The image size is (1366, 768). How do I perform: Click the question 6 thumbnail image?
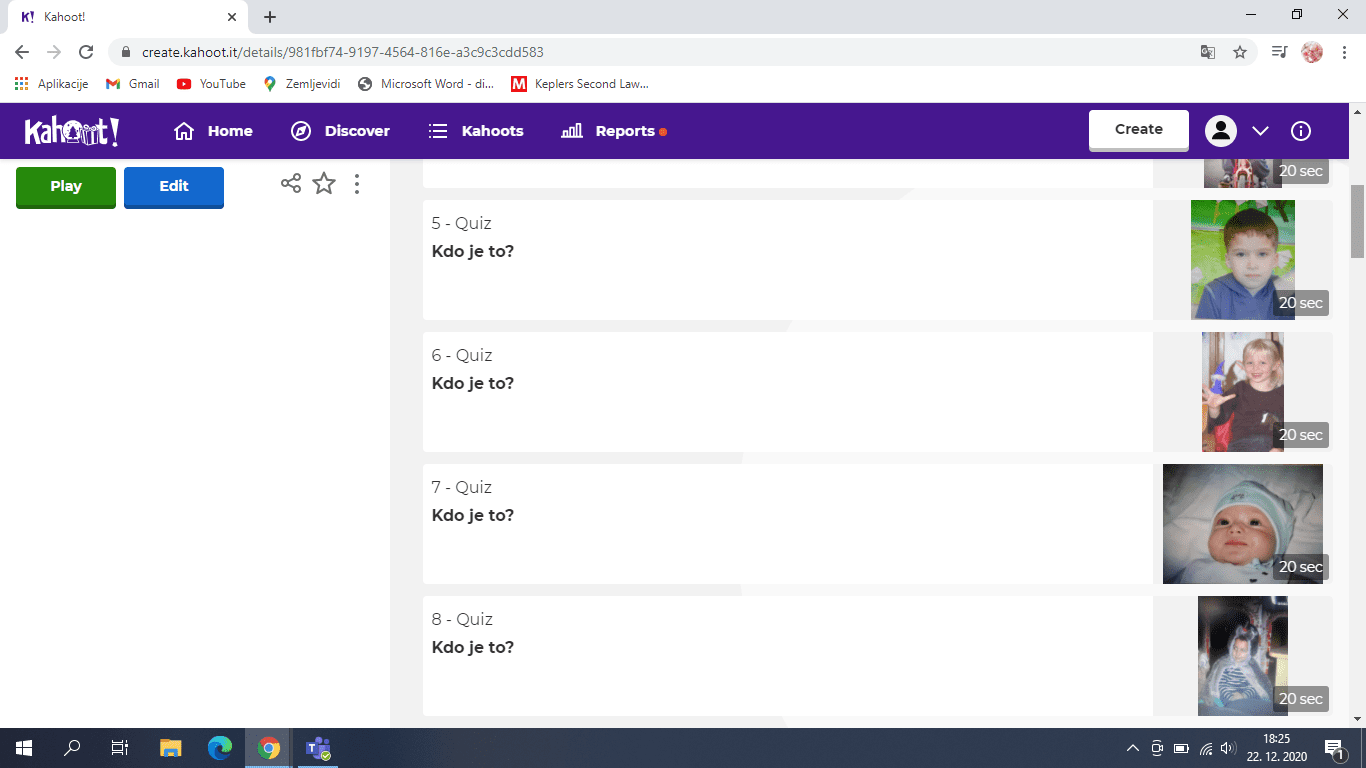click(x=1243, y=392)
